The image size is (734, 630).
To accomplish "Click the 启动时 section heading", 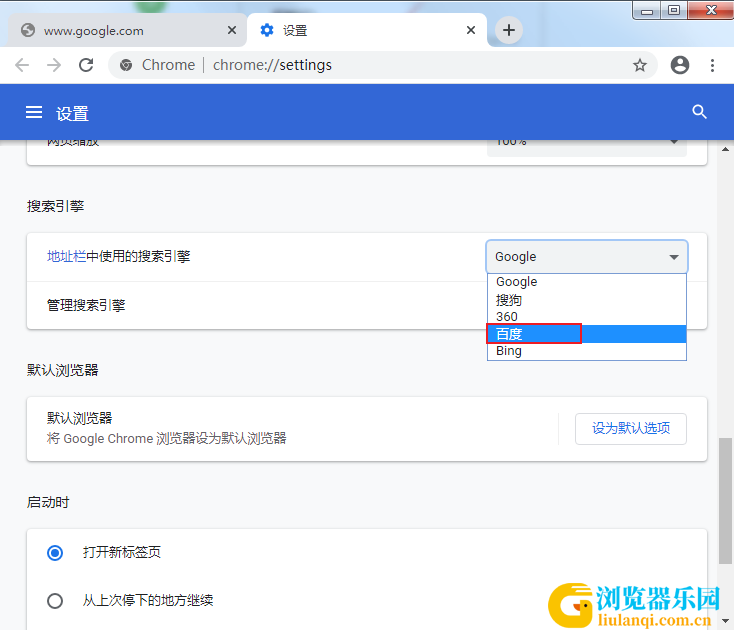I will tap(48, 503).
